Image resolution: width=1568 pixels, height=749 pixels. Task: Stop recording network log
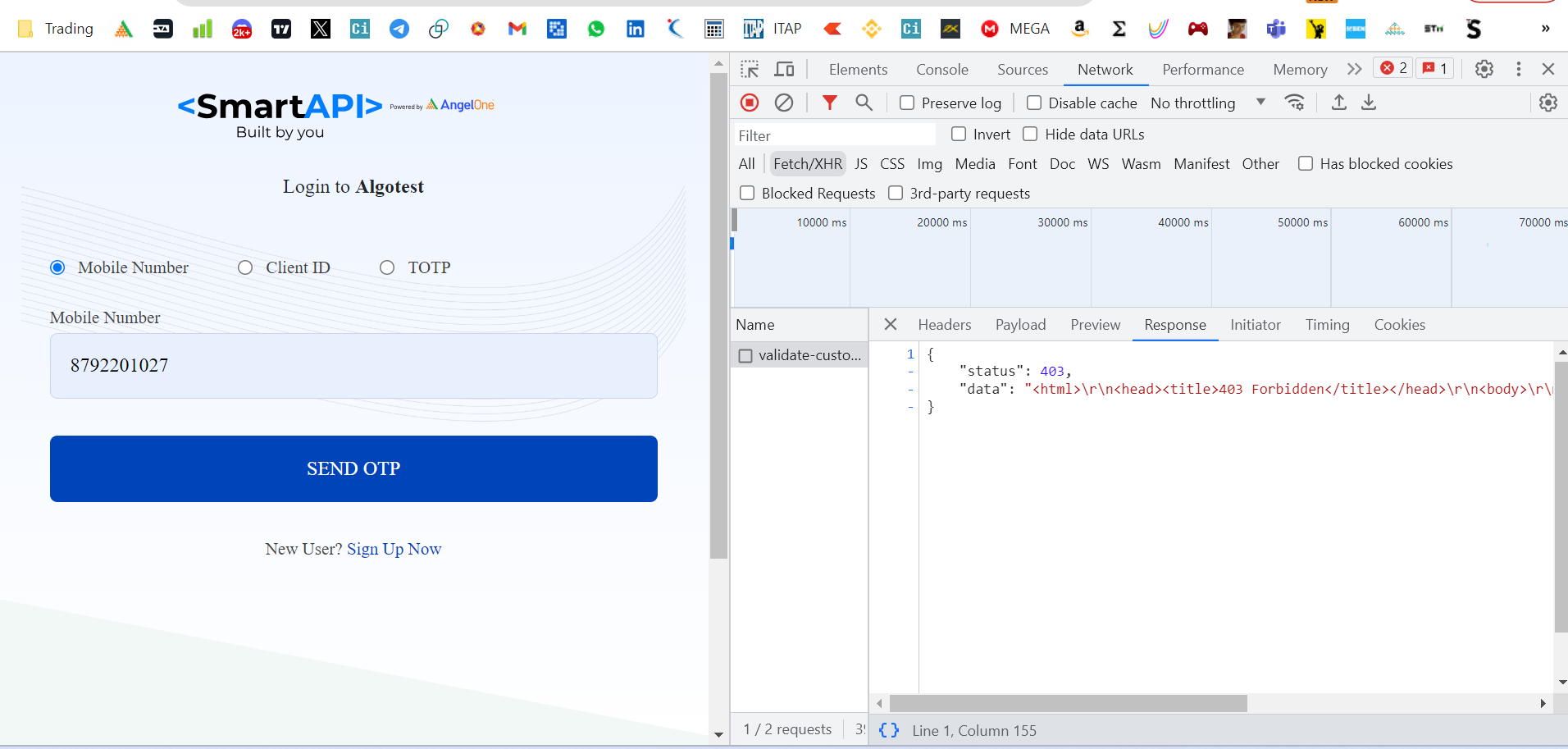tap(750, 103)
